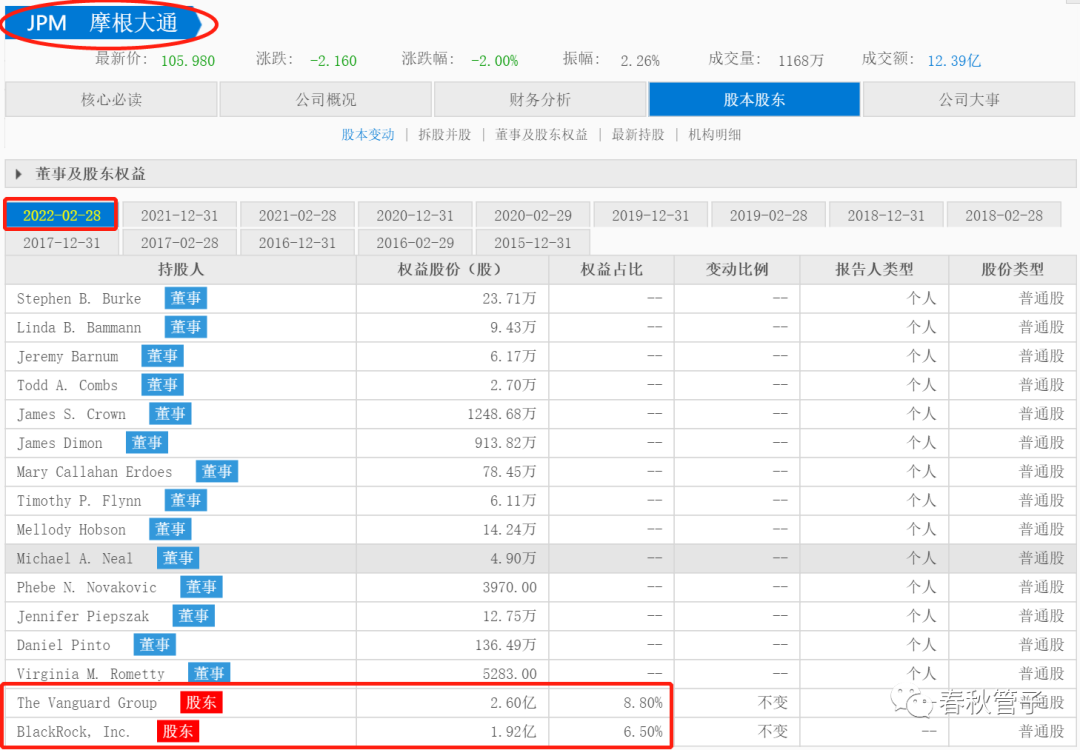The width and height of the screenshot is (1080, 750).
Task: Select the 2020-02-29 date tab
Action: (x=532, y=216)
